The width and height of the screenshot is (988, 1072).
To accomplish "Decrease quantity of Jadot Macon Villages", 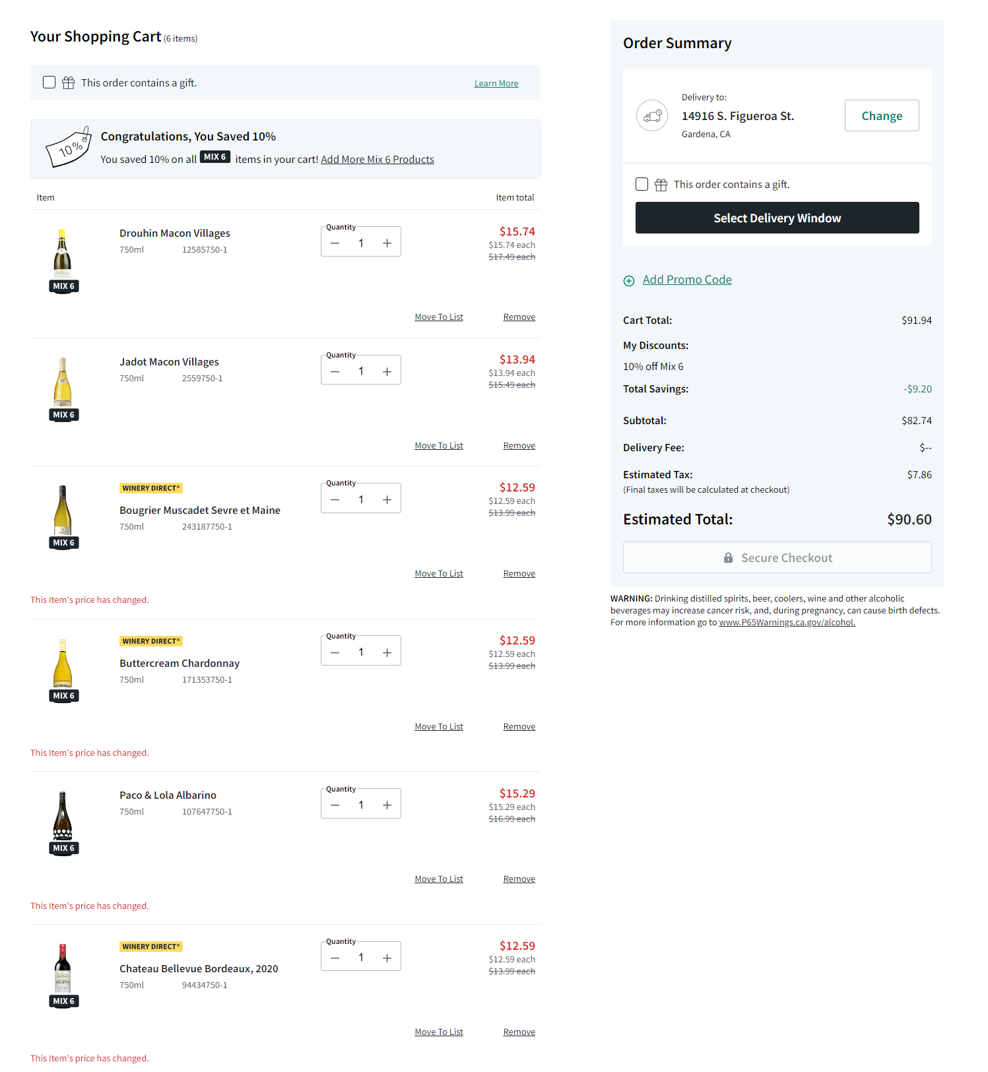I will (335, 372).
